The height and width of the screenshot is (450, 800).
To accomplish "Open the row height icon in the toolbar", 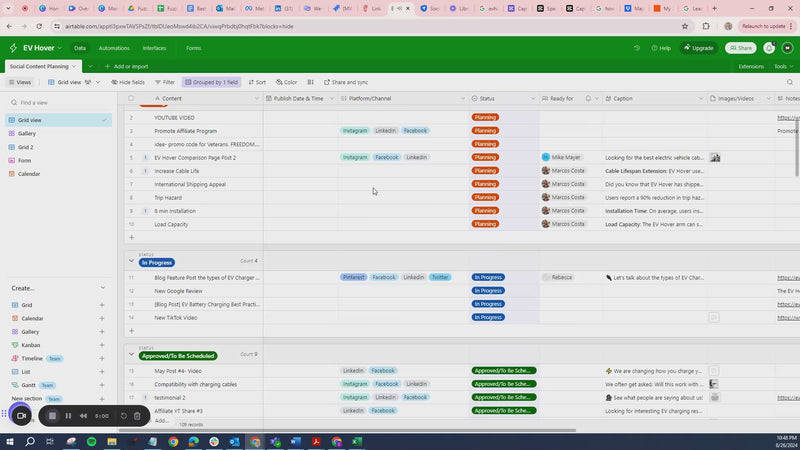I will tap(310, 82).
